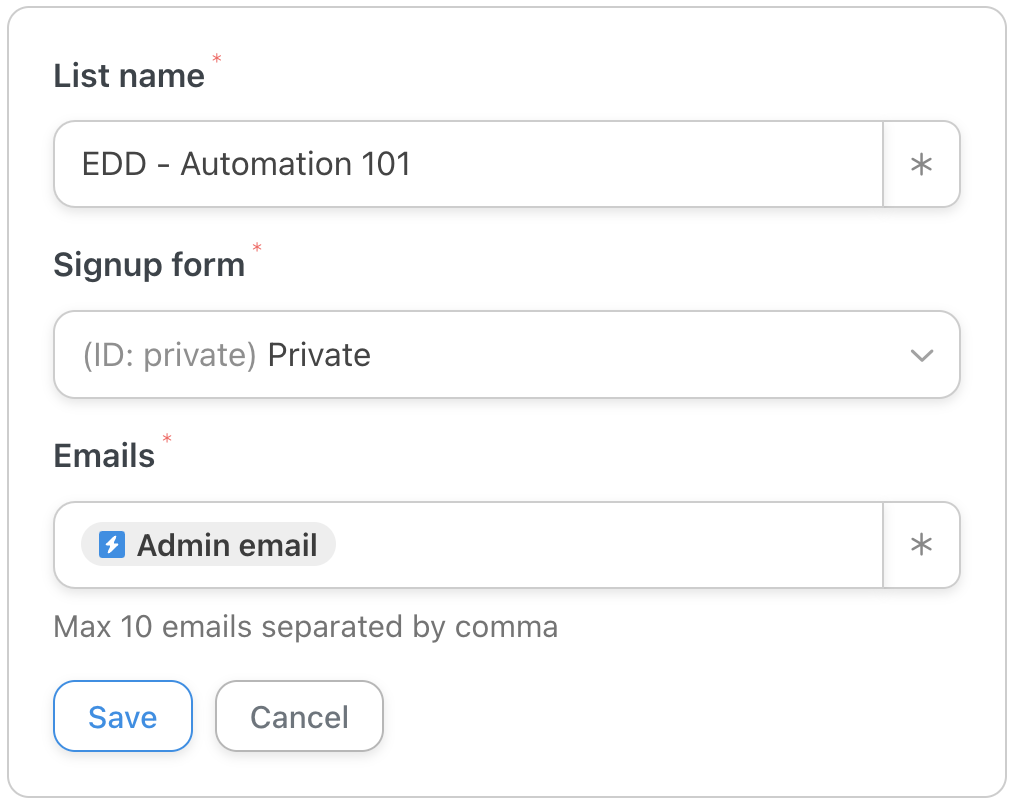Click the "EDD - Automation 101" text
The image size is (1014, 804).
[246, 164]
